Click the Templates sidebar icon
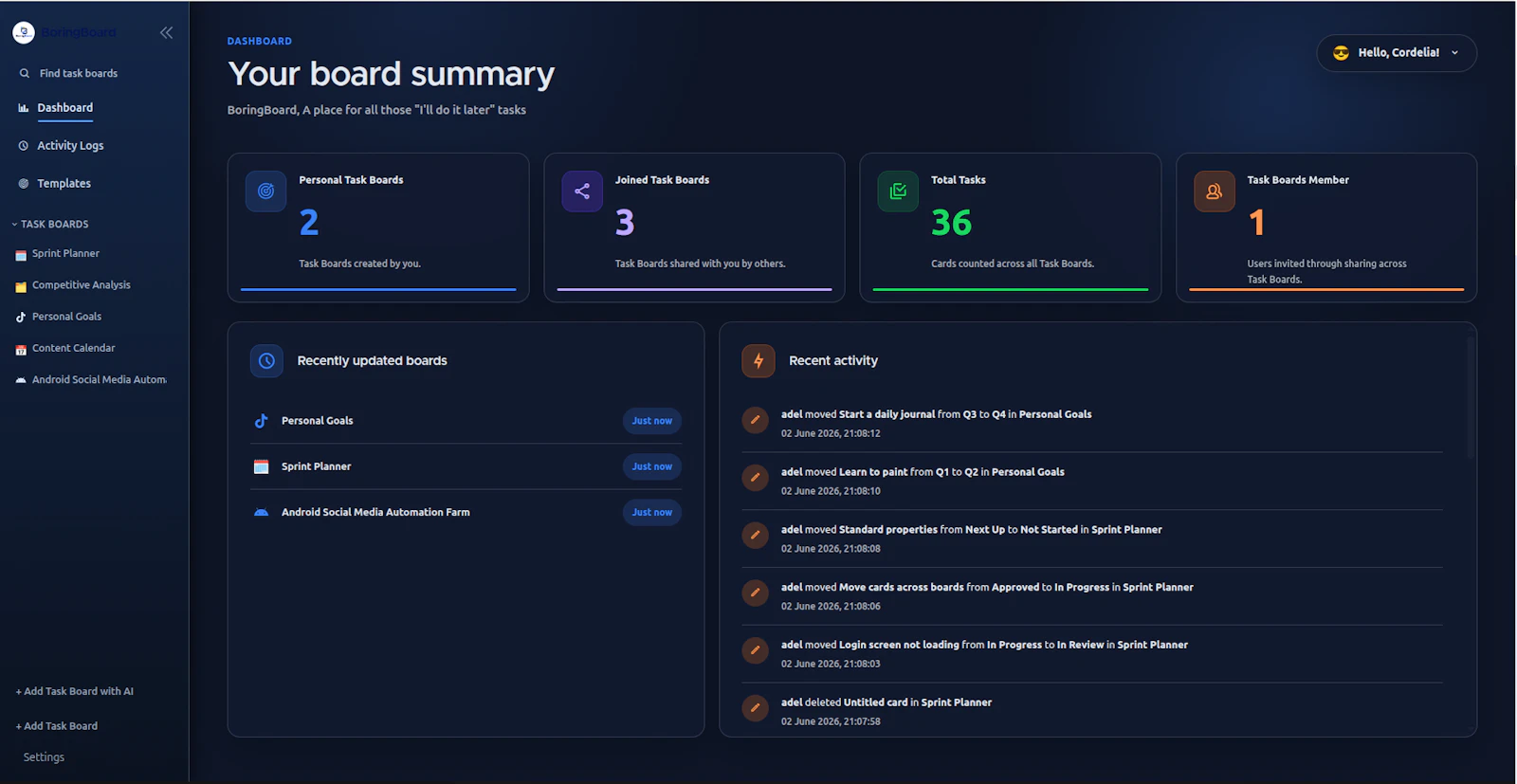This screenshot has height=784, width=1517. point(24,184)
